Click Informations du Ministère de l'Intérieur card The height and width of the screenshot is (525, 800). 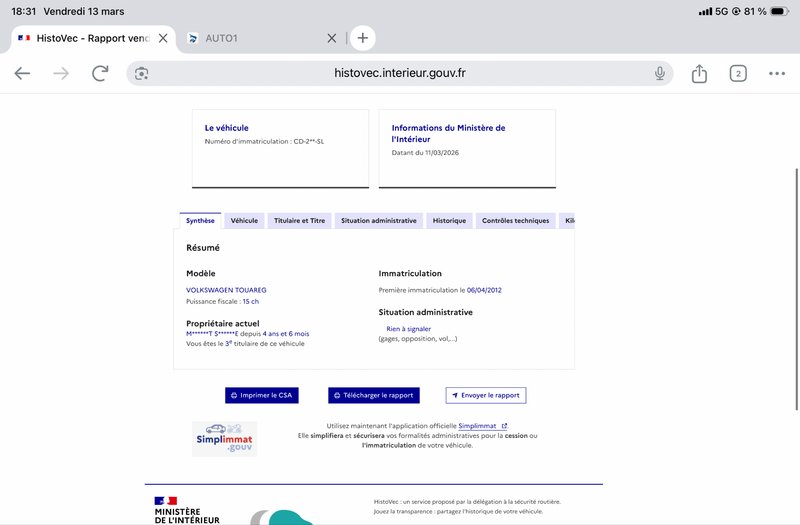tap(467, 148)
